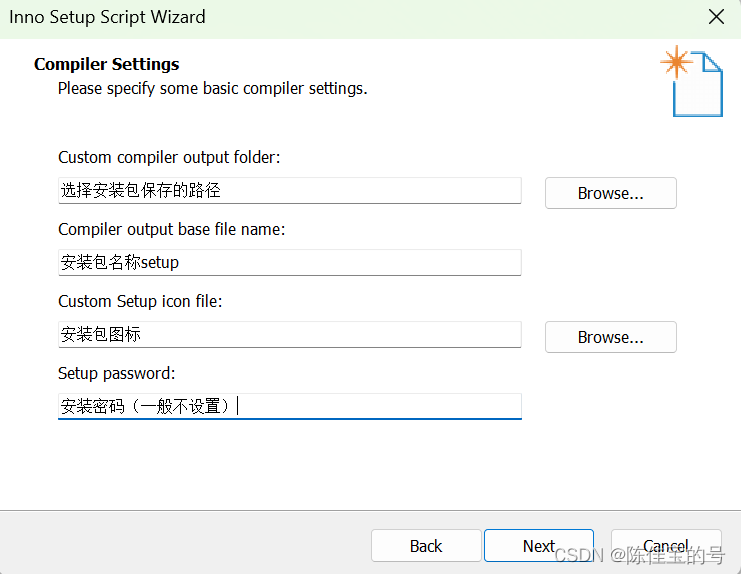Image resolution: width=741 pixels, height=574 pixels.
Task: Browse for custom compiler output folder
Action: point(611,193)
